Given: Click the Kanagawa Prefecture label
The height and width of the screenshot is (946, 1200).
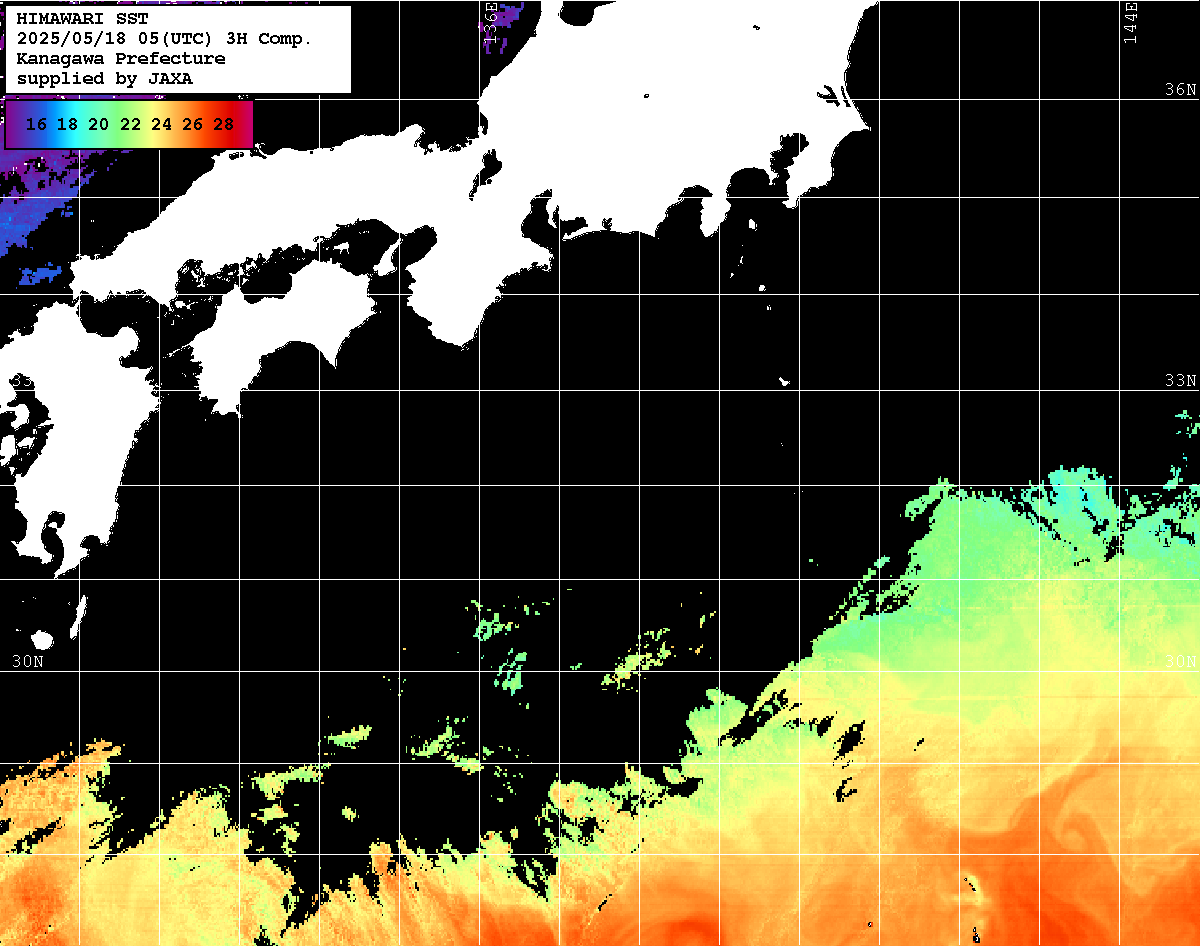Looking at the screenshot, I should click(x=121, y=59).
